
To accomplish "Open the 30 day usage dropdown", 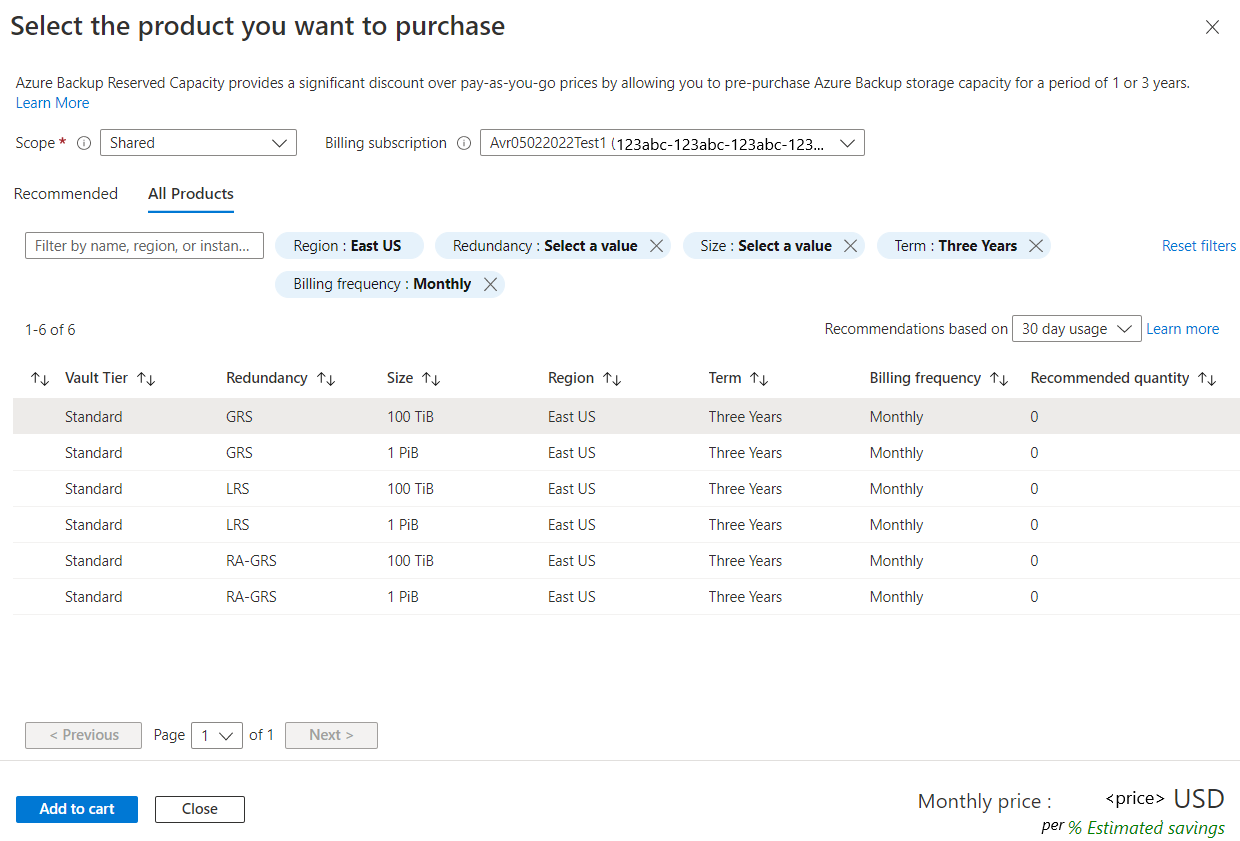I will tap(1077, 329).
